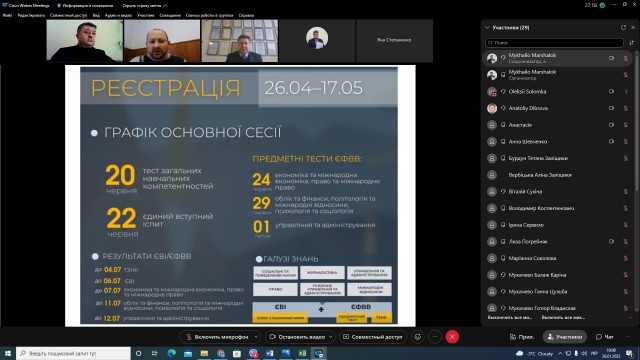This screenshot has width=640, height=360.
Task: Pop out the participants panel
Action: point(623,27)
